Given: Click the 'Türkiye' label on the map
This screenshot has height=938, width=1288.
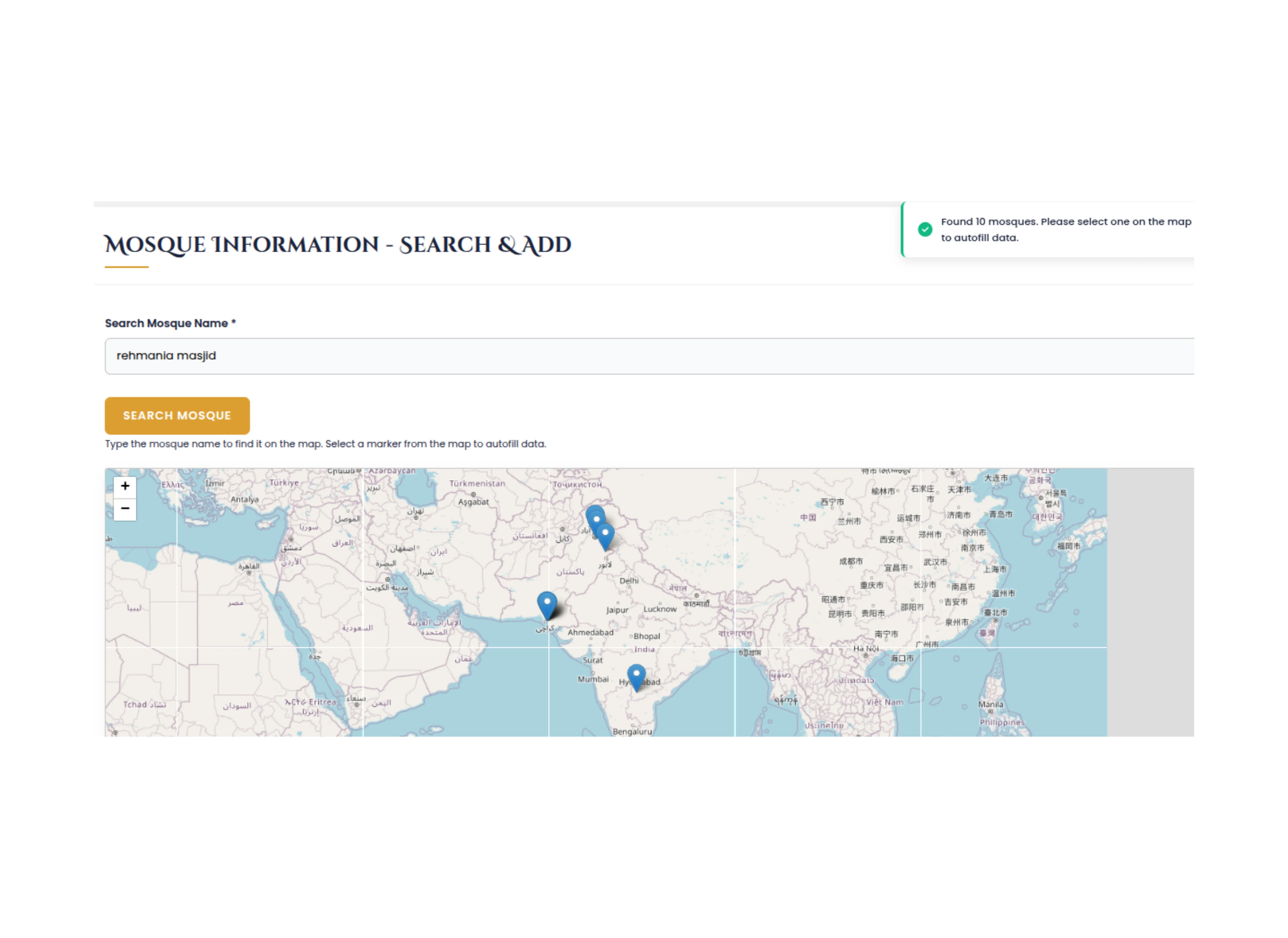Looking at the screenshot, I should (284, 483).
